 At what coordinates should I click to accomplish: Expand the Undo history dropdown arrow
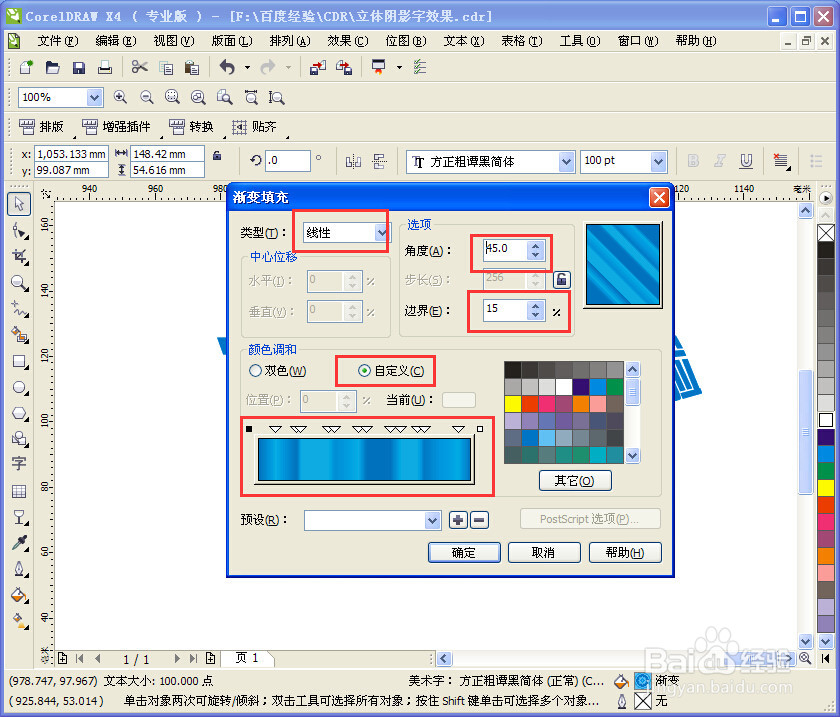(x=247, y=68)
